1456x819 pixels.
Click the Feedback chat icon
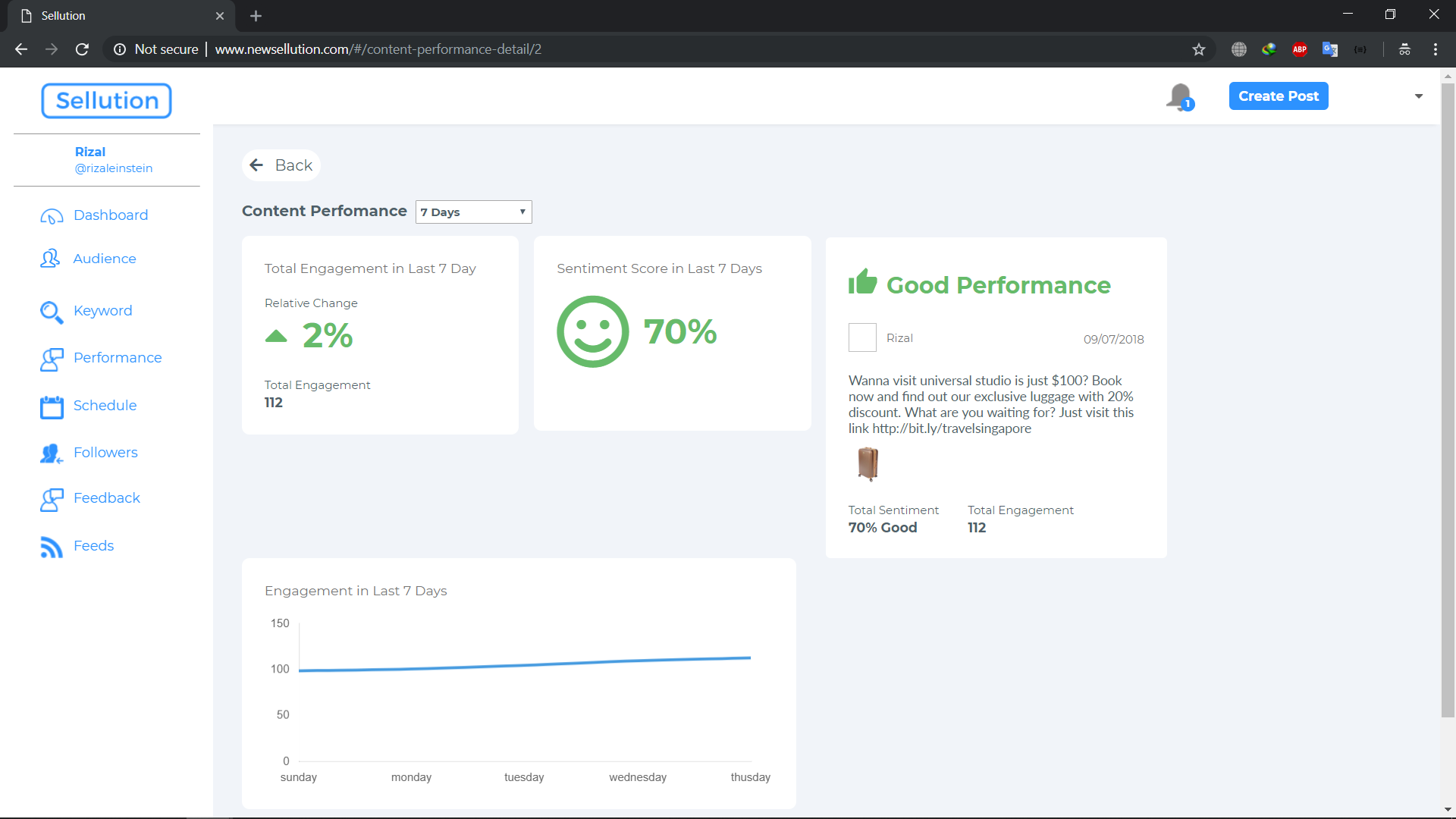[51, 499]
